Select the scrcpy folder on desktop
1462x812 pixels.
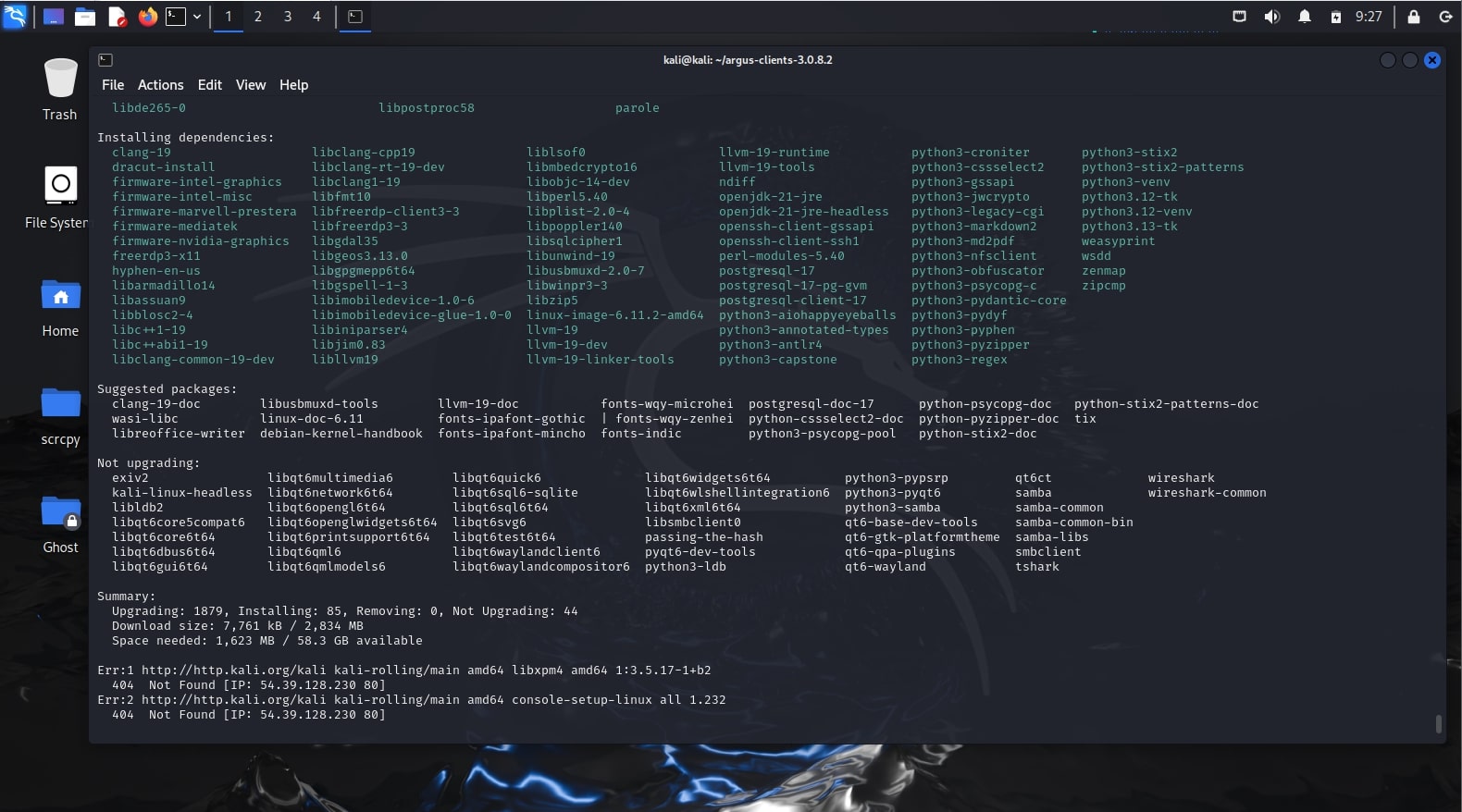60,416
